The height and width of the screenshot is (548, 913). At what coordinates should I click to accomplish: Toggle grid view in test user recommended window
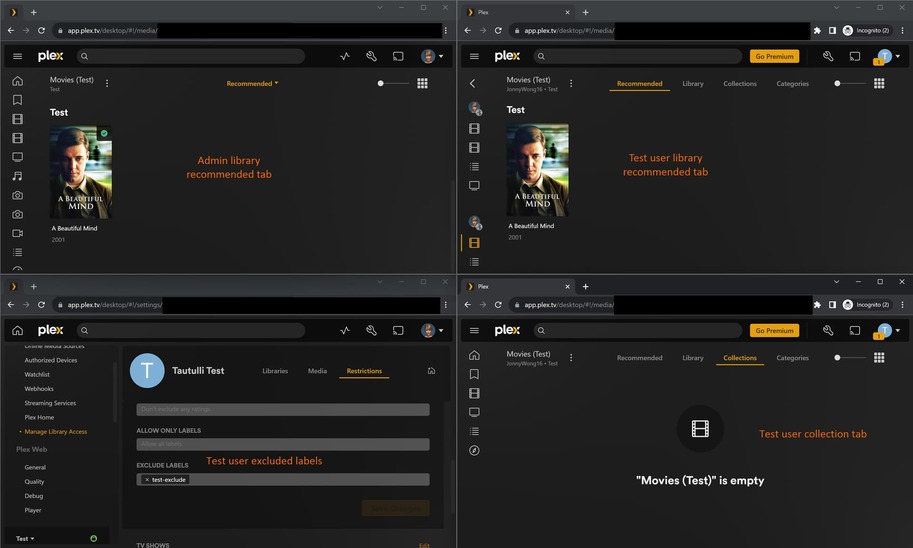coord(879,83)
